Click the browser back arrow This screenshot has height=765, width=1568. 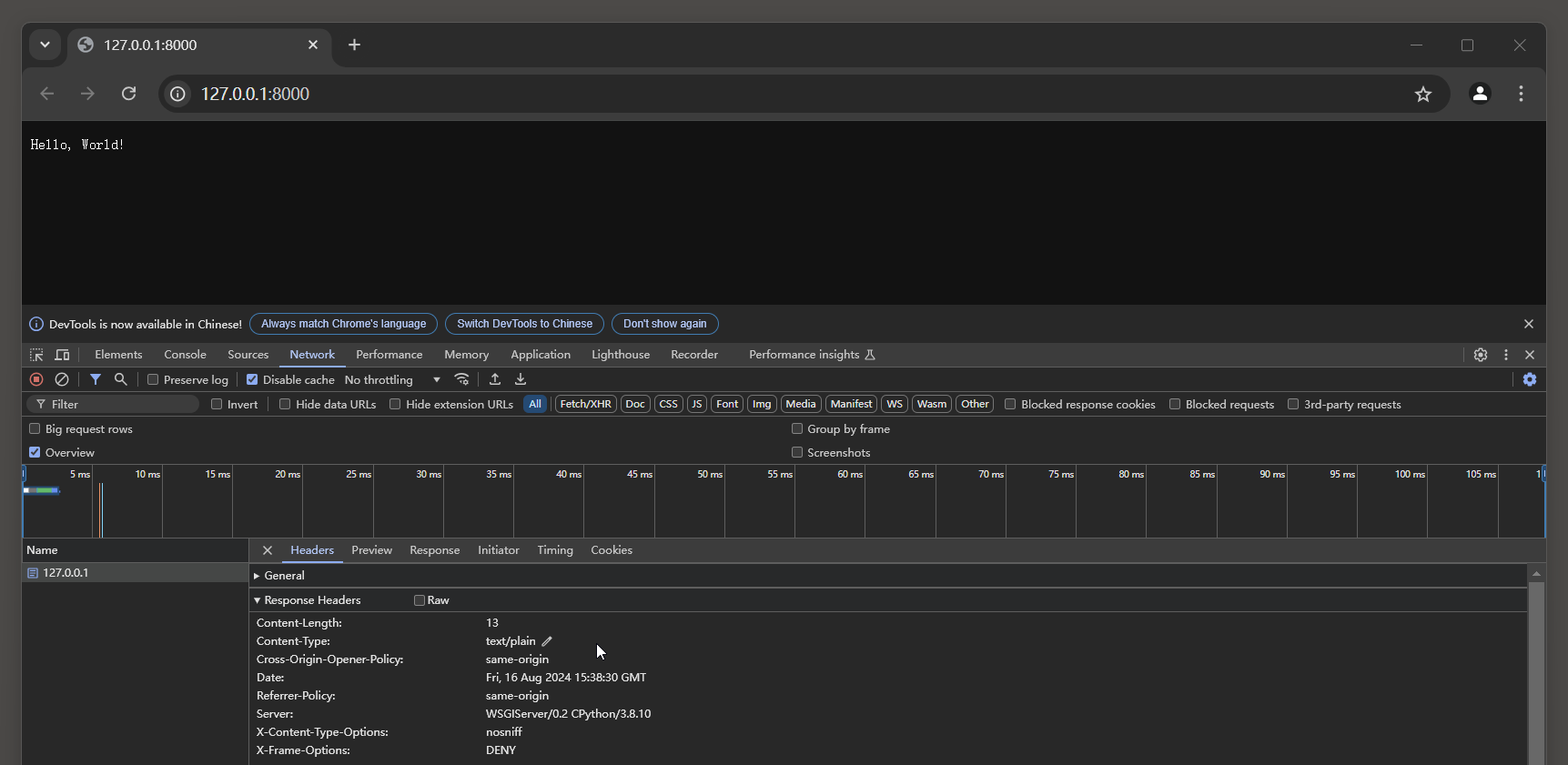pyautogui.click(x=47, y=94)
